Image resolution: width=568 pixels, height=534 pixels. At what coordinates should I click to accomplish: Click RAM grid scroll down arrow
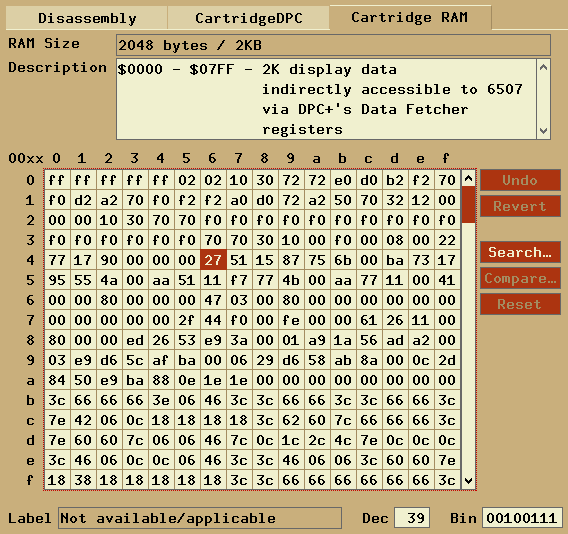[x=468, y=481]
